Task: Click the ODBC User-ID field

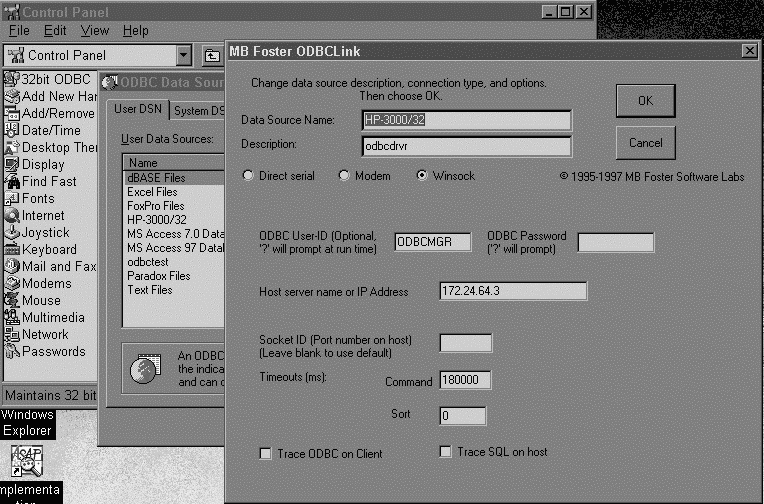Action: point(433,242)
